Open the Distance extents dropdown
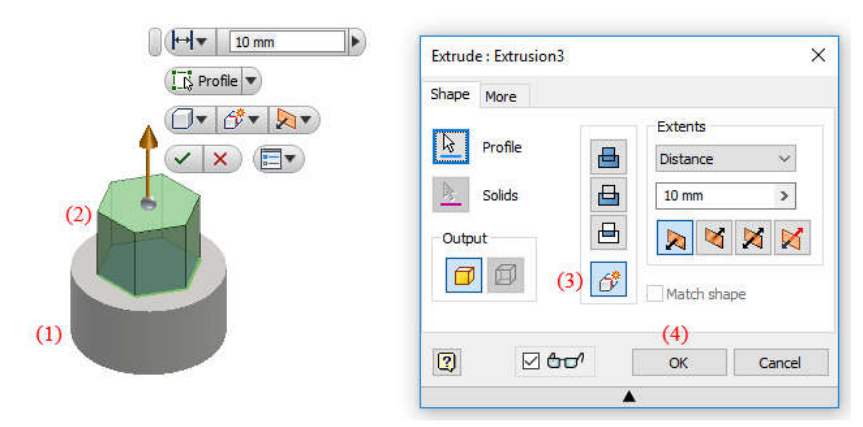 725,159
